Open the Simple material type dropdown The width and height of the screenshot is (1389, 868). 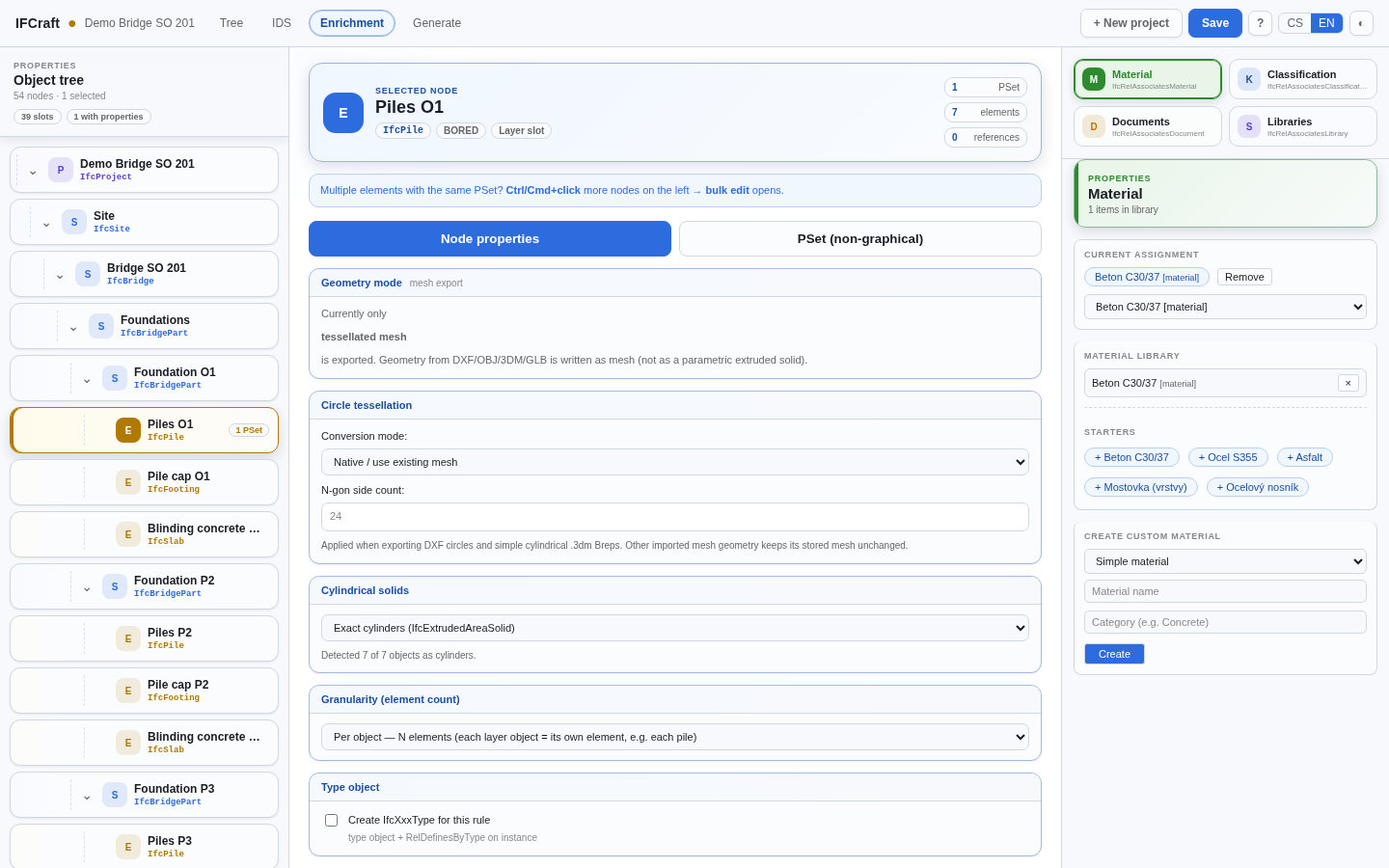pos(1225,561)
